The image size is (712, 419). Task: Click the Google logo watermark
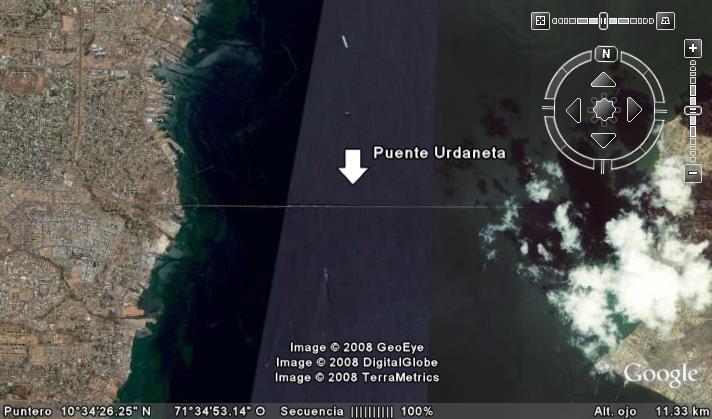[x=660, y=375]
